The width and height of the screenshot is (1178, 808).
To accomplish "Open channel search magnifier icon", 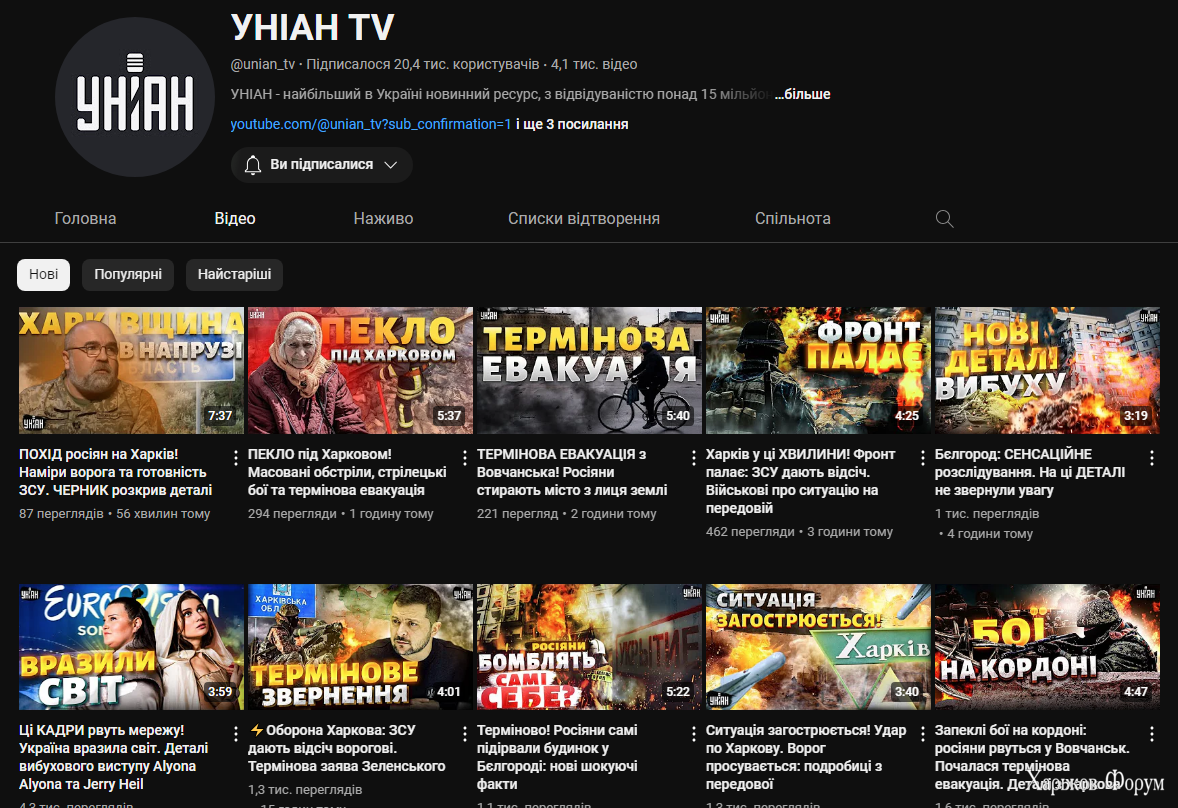I will 944,219.
